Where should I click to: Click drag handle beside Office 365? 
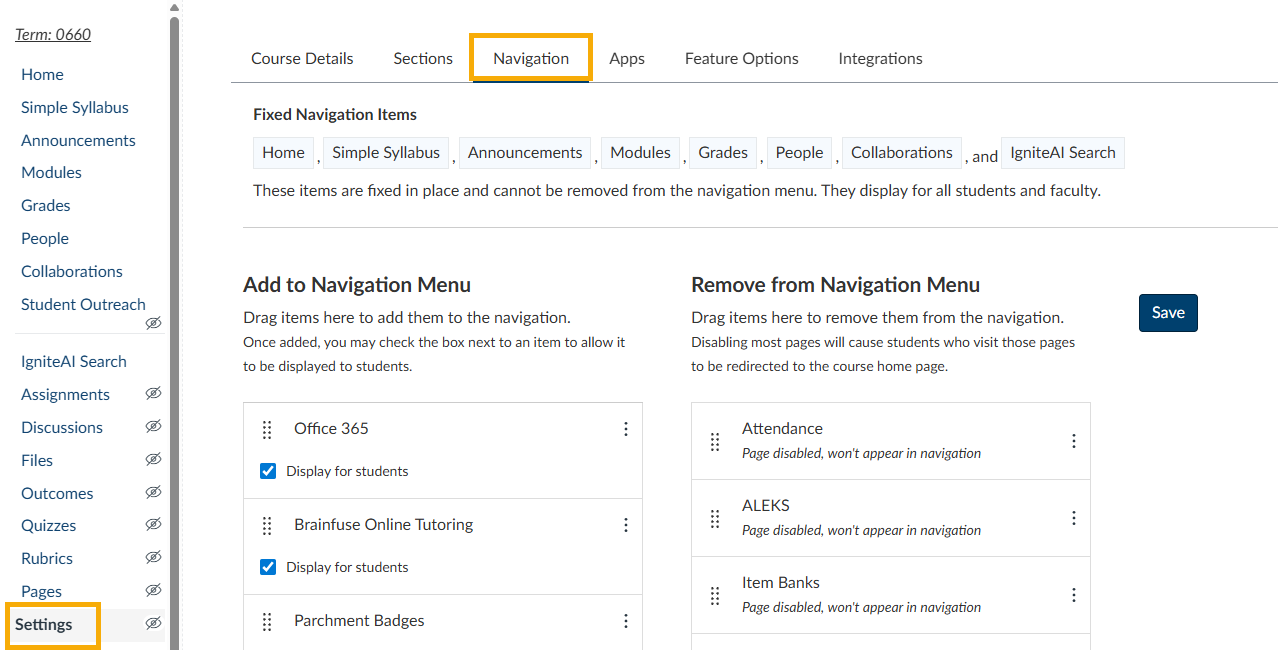[x=267, y=429]
